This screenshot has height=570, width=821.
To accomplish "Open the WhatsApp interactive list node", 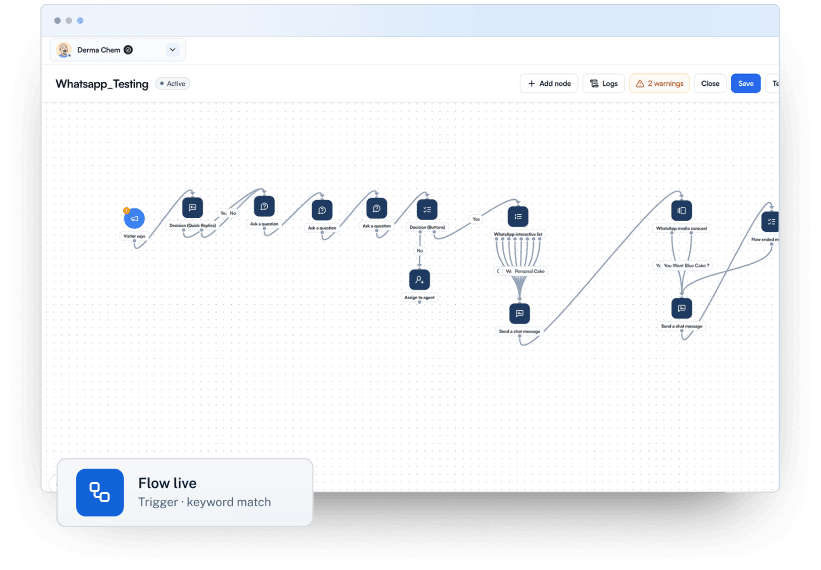I will [x=518, y=216].
